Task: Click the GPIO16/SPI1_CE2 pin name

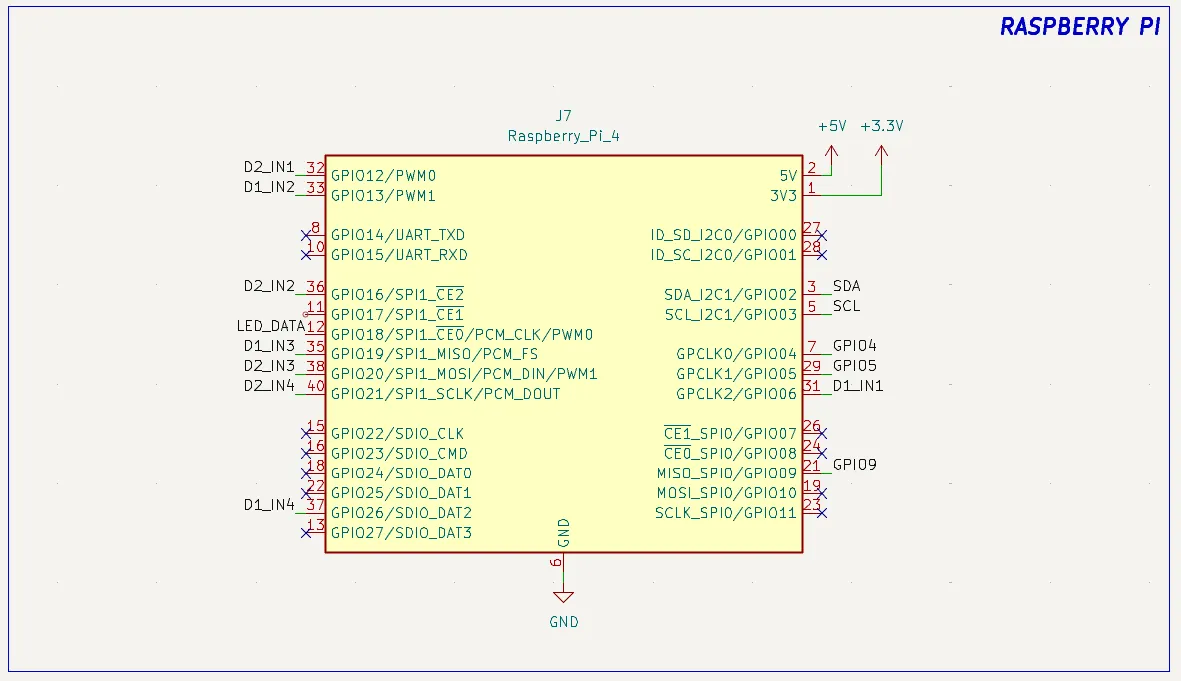Action: pyautogui.click(x=397, y=294)
